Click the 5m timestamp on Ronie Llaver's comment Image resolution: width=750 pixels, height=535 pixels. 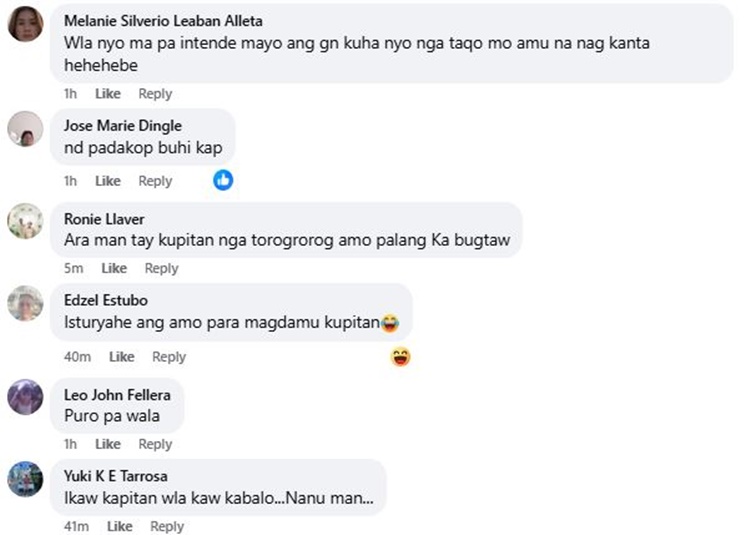click(x=73, y=268)
